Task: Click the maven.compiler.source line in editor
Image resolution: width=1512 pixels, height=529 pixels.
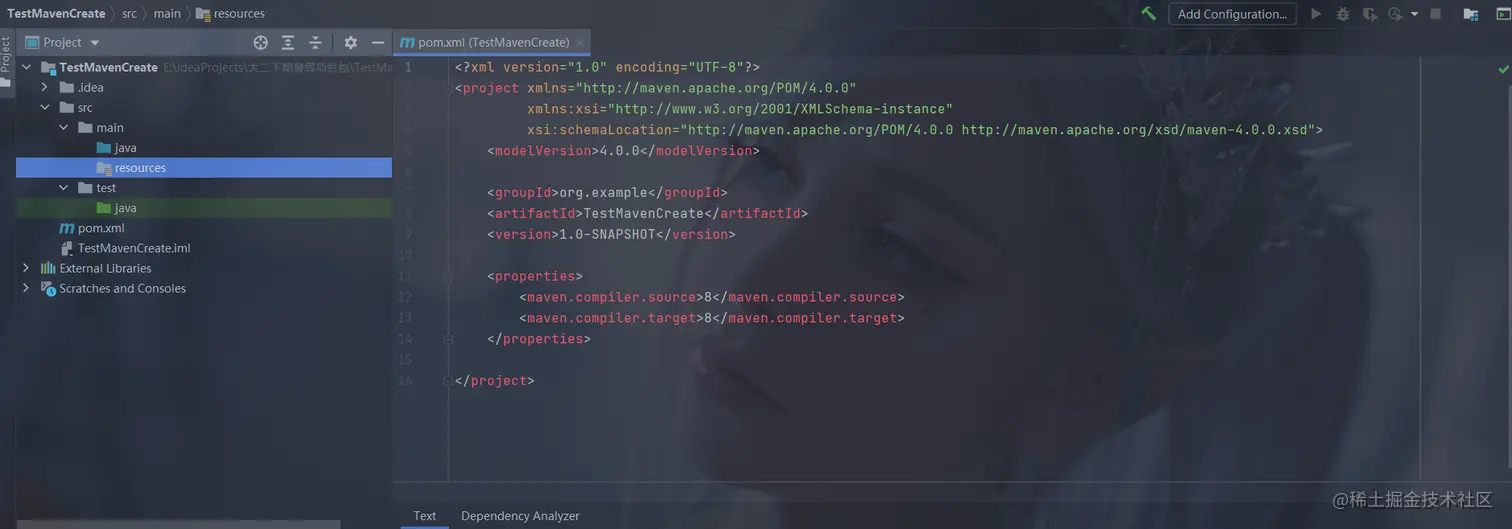Action: click(712, 297)
